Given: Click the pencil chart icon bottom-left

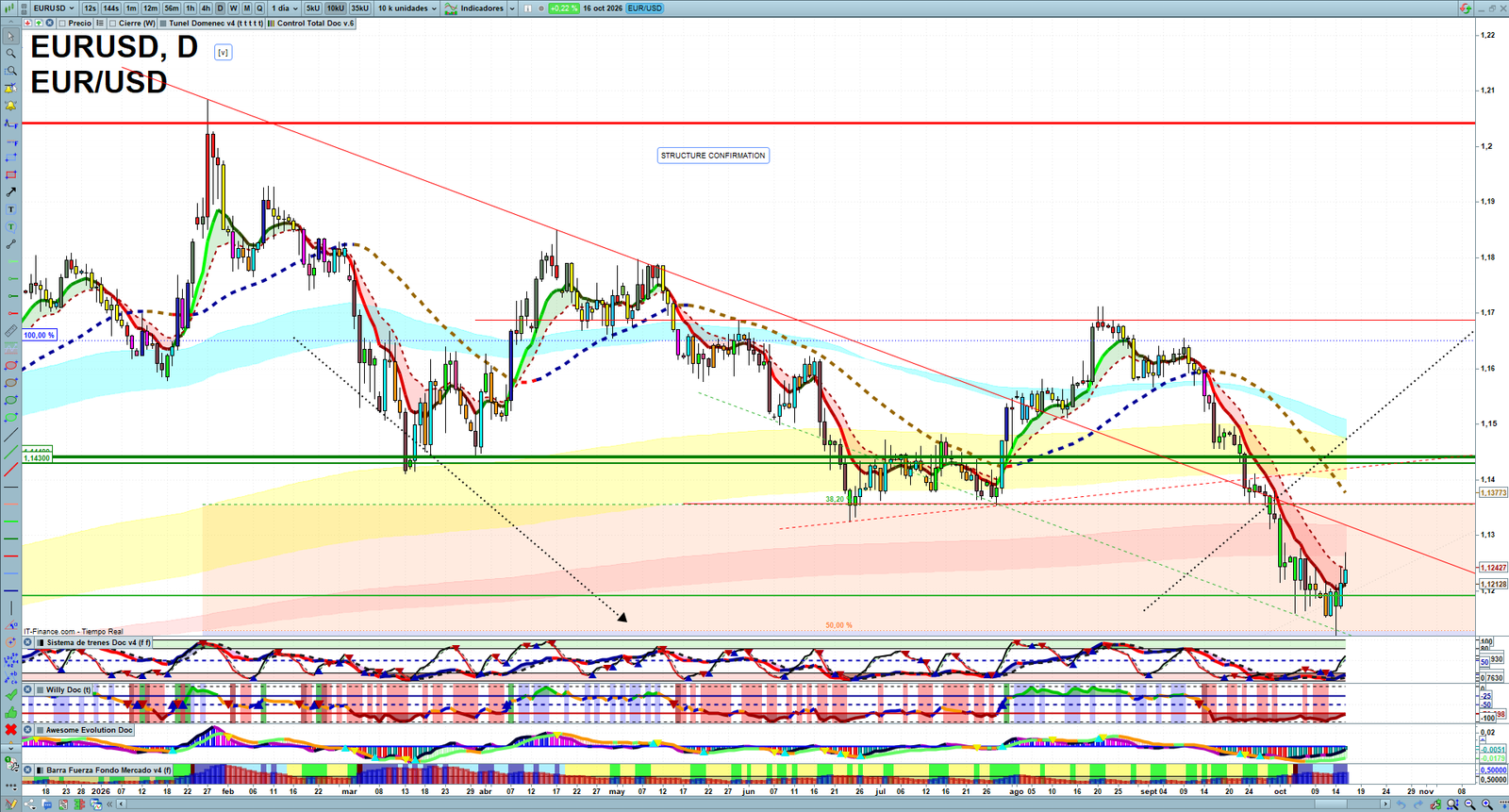Looking at the screenshot, I should [11, 804].
